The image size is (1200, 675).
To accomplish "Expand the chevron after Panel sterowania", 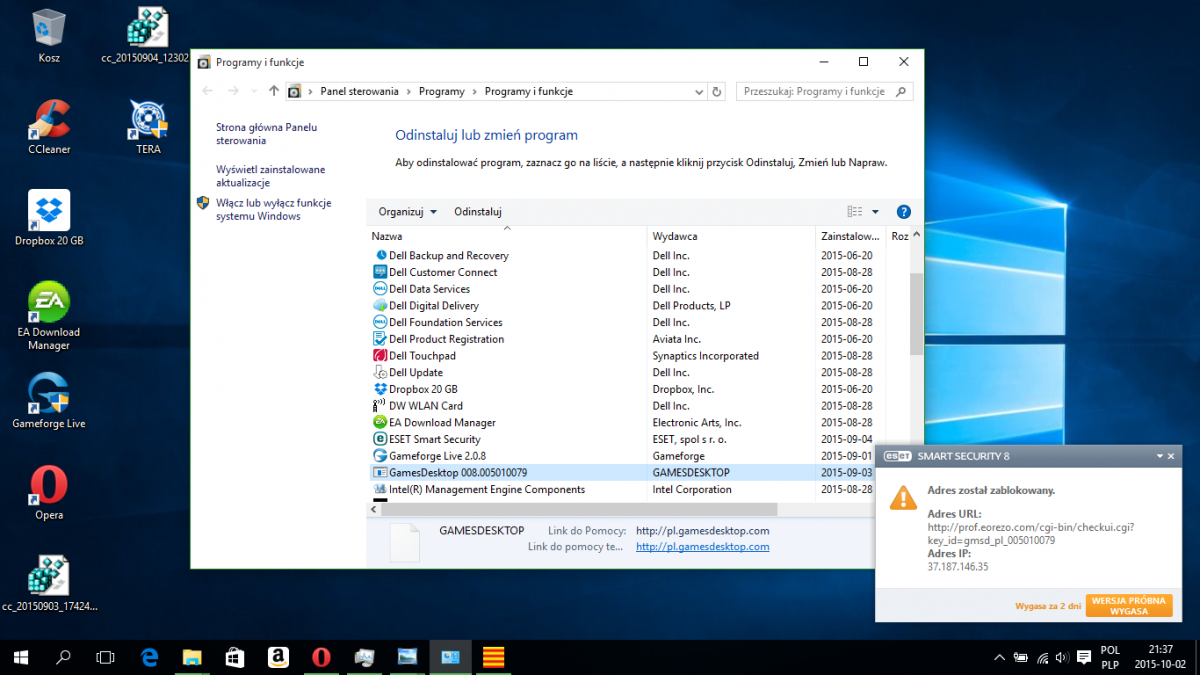I will tap(408, 91).
